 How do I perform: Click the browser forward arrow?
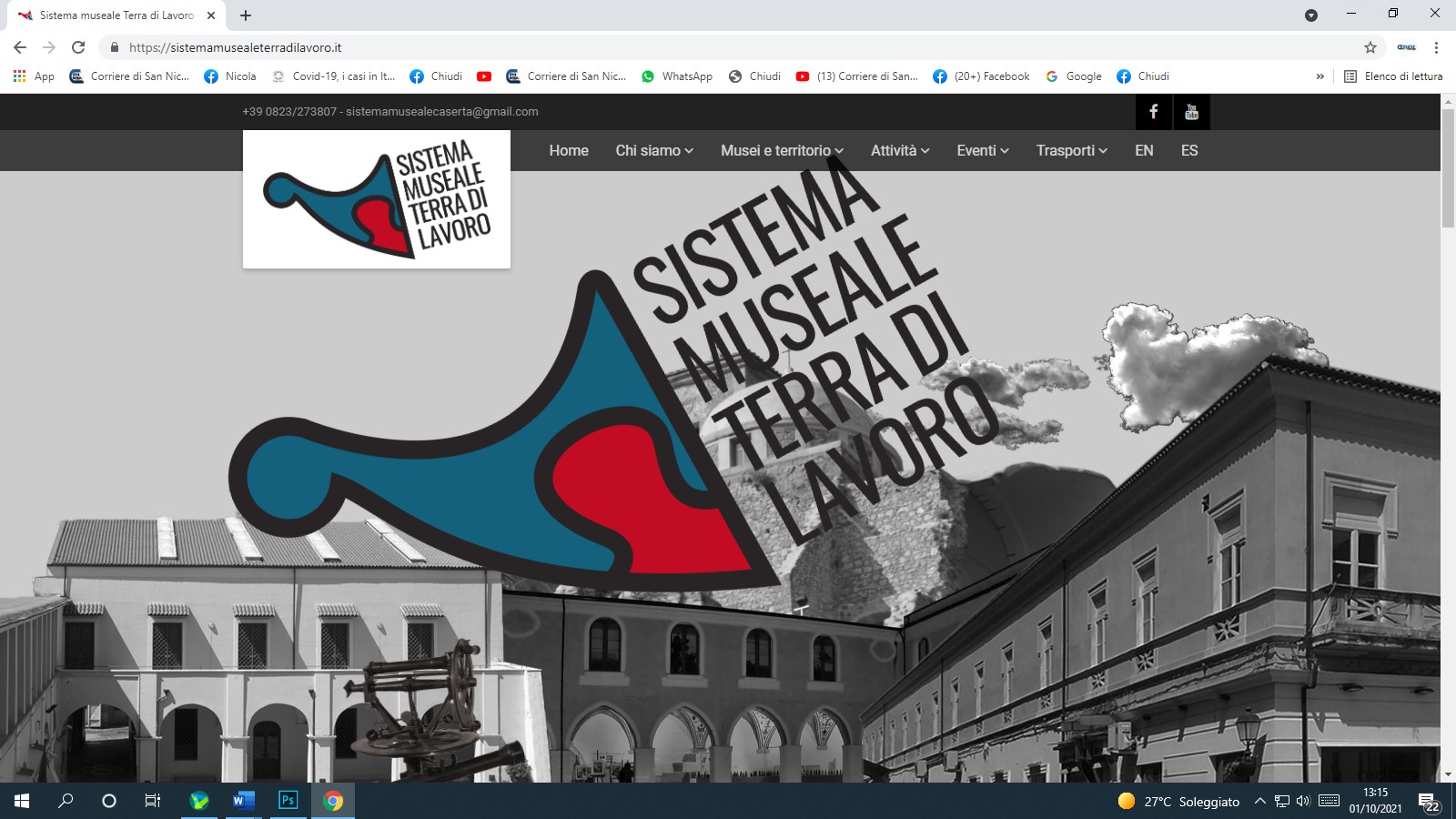(49, 47)
